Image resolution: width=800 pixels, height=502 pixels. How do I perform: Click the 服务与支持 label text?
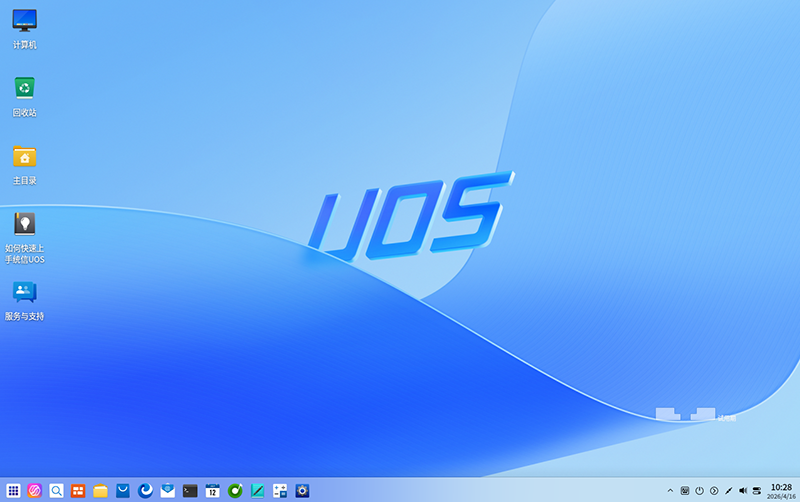point(24,316)
